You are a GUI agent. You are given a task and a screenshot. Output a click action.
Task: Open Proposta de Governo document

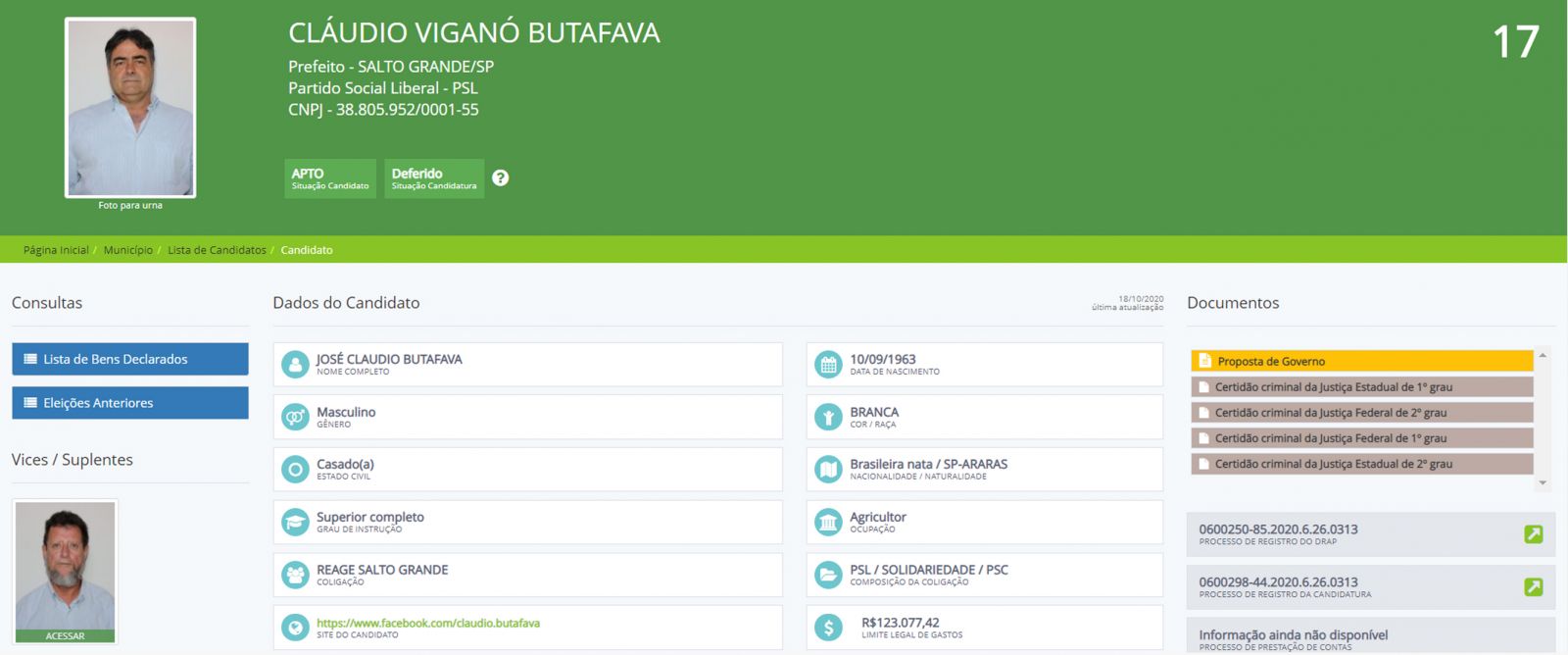1361,361
